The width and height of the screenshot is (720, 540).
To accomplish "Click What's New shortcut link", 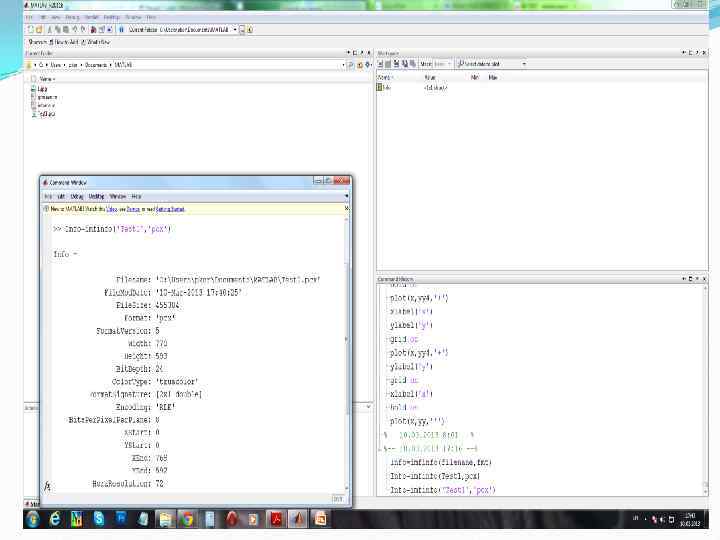I will tap(96, 42).
